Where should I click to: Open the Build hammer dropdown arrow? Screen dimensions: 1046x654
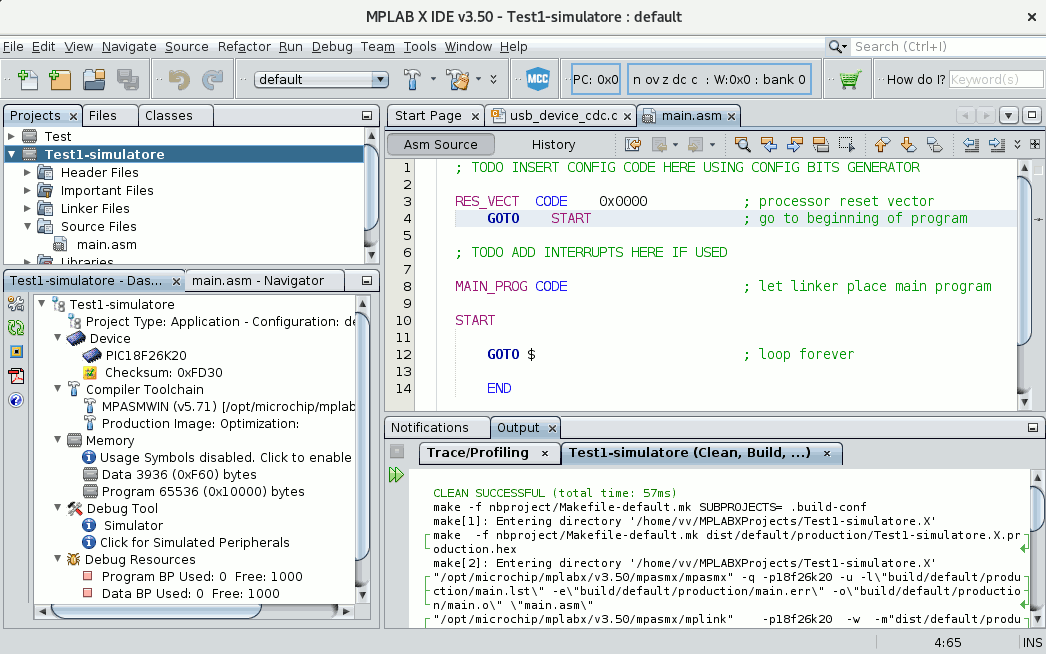click(433, 79)
